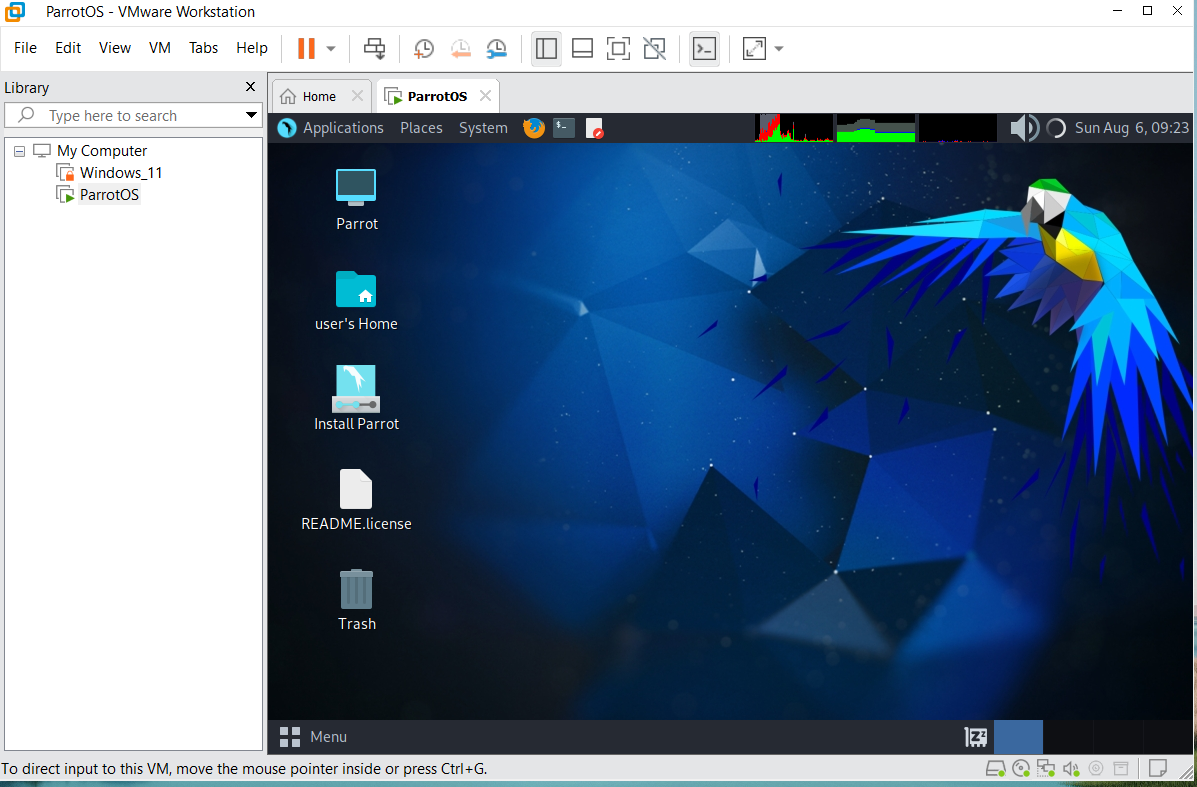1197x787 pixels.
Task: Revert the VM to its previous snapshot
Action: [x=460, y=48]
